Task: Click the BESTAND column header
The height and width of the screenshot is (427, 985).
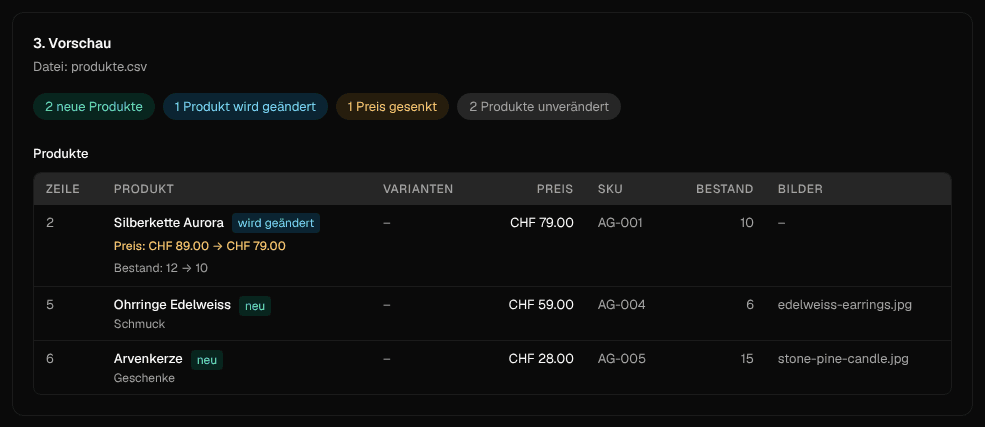Action: click(724, 189)
